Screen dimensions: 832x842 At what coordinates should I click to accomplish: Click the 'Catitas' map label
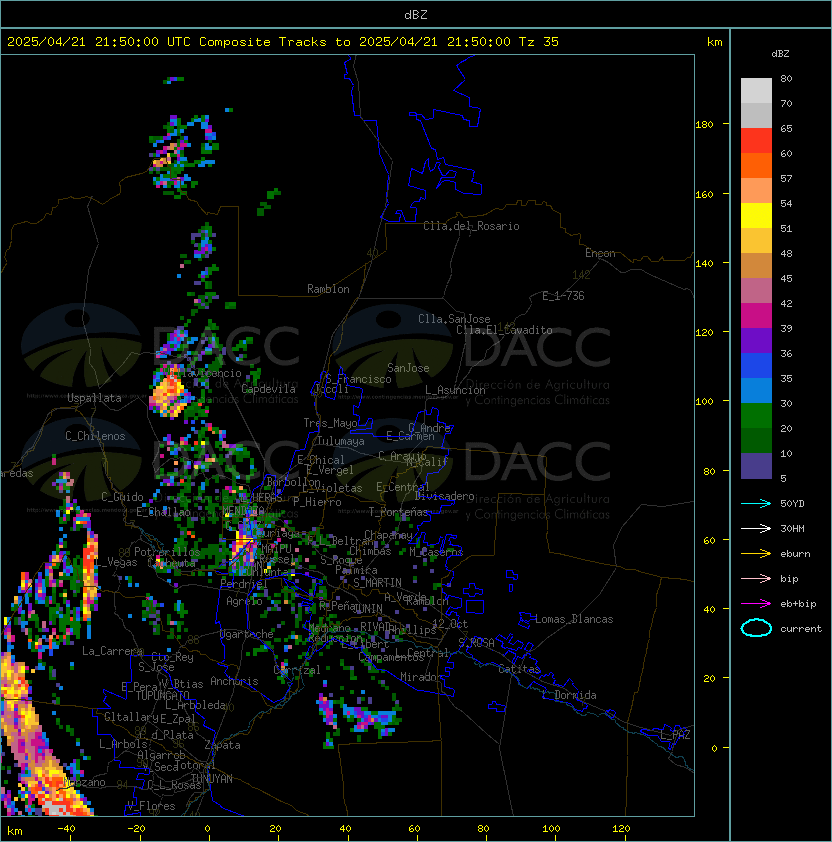pyautogui.click(x=519, y=669)
